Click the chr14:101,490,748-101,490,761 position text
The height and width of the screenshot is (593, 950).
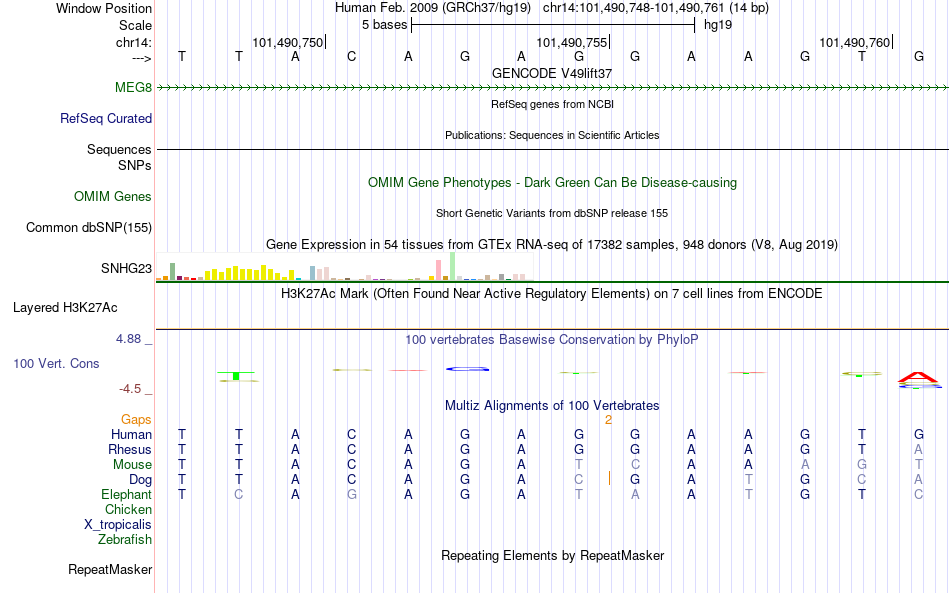(656, 8)
